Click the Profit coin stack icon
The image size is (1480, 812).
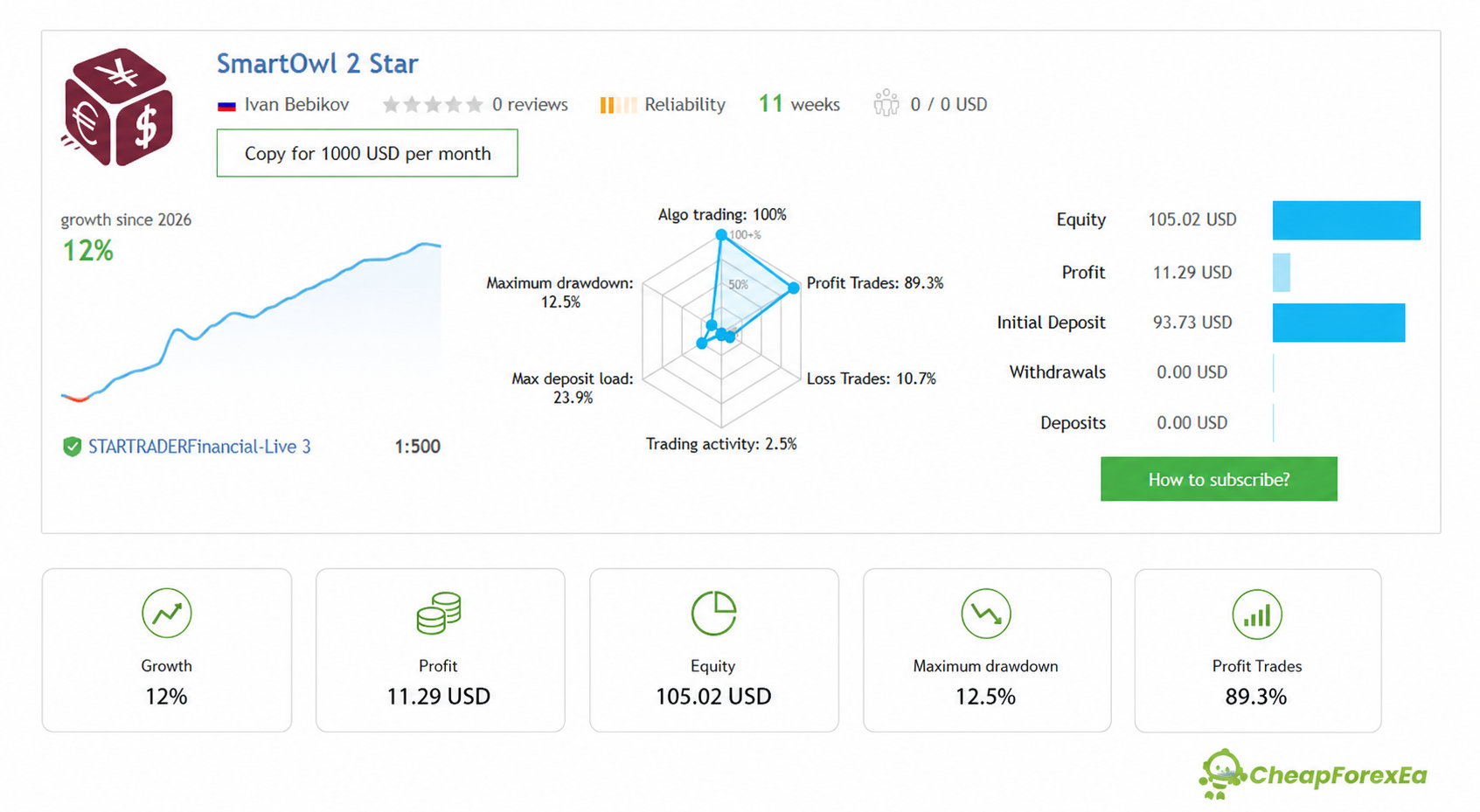[438, 613]
